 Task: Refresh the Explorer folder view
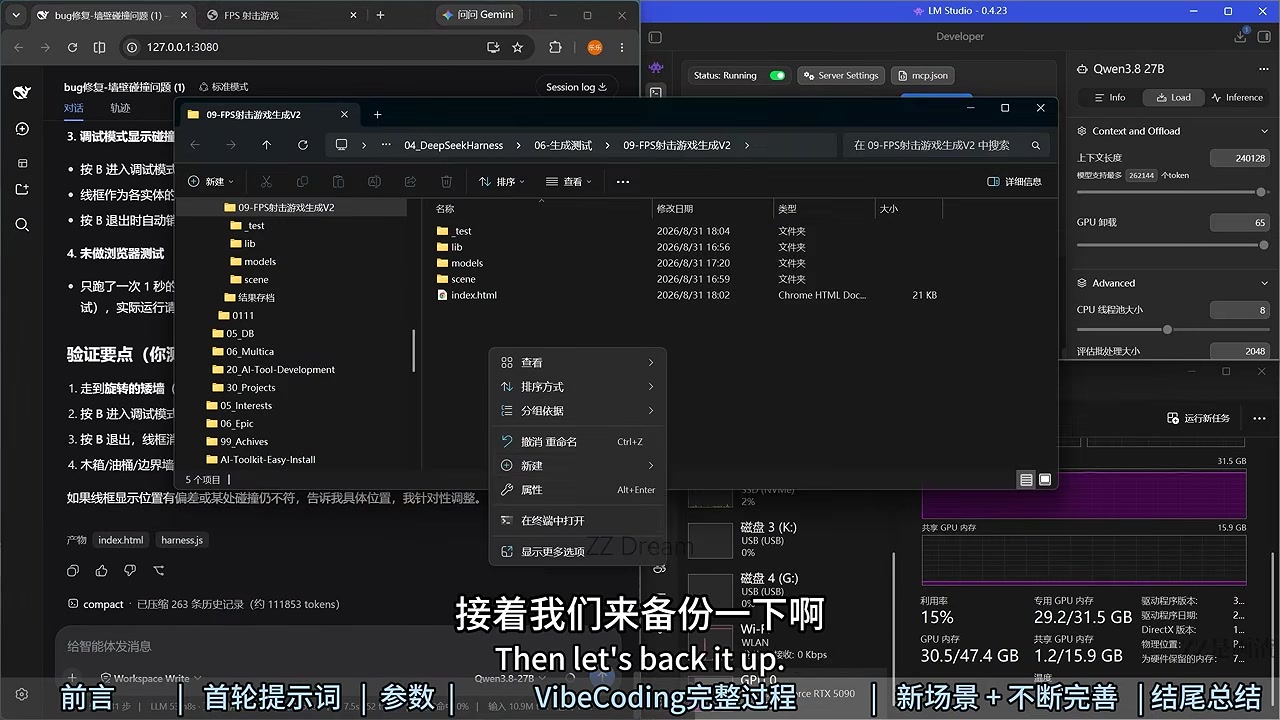(302, 145)
